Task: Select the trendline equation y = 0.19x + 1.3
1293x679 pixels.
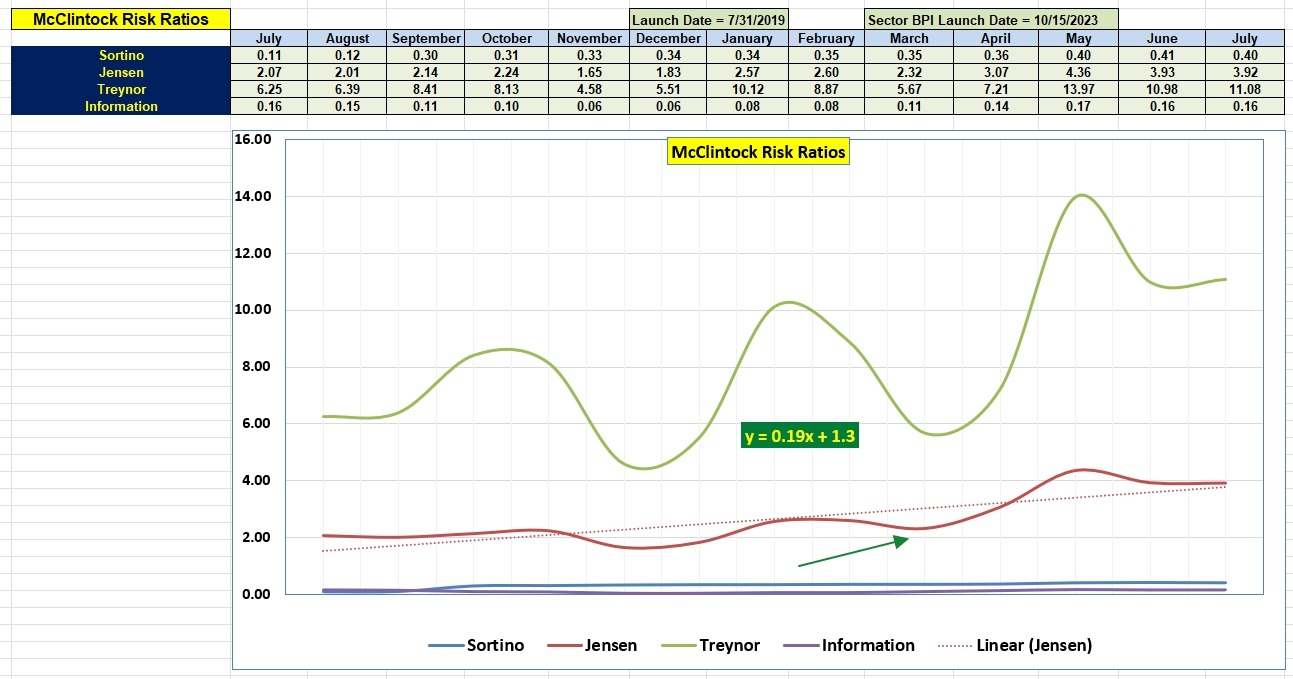Action: coord(801,436)
